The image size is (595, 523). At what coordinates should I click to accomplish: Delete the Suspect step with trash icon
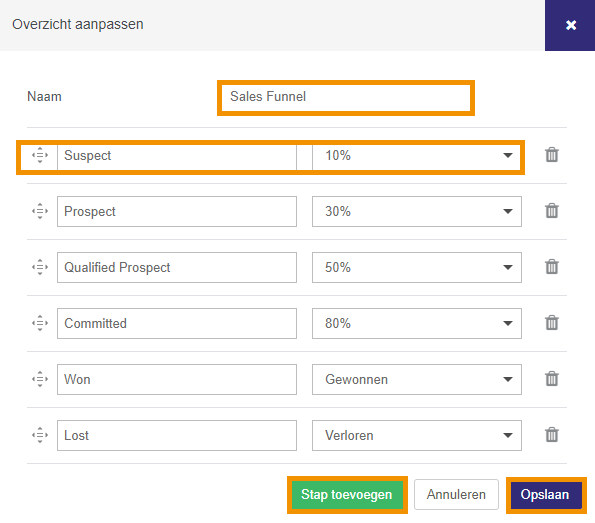(x=552, y=155)
